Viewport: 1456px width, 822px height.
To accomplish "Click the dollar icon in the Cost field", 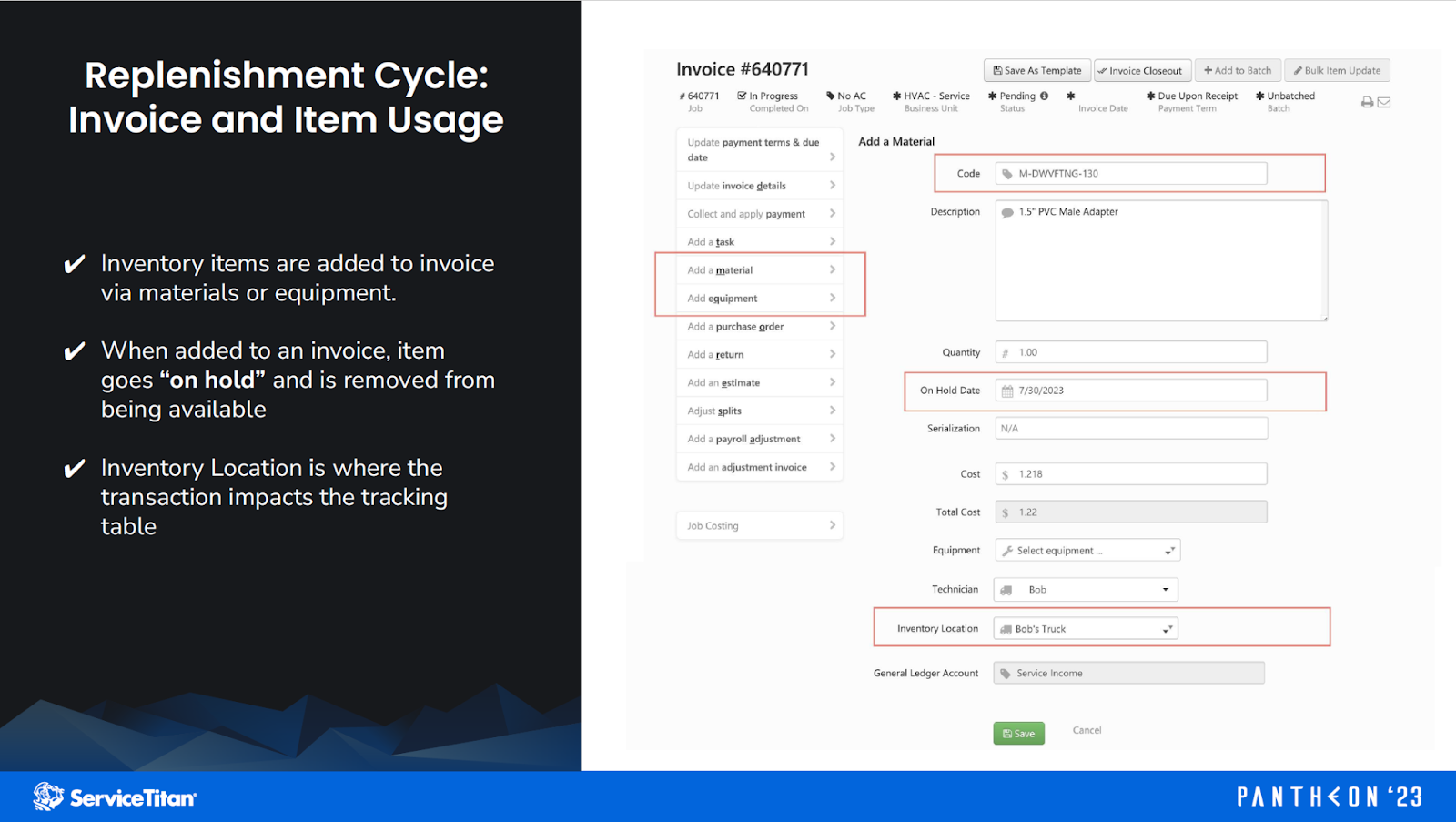I will tap(1006, 473).
